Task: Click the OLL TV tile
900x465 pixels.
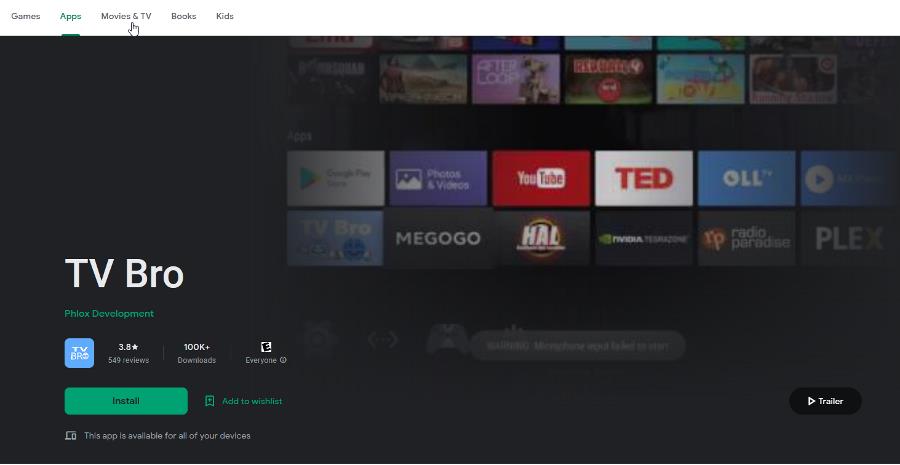Action: coord(747,178)
